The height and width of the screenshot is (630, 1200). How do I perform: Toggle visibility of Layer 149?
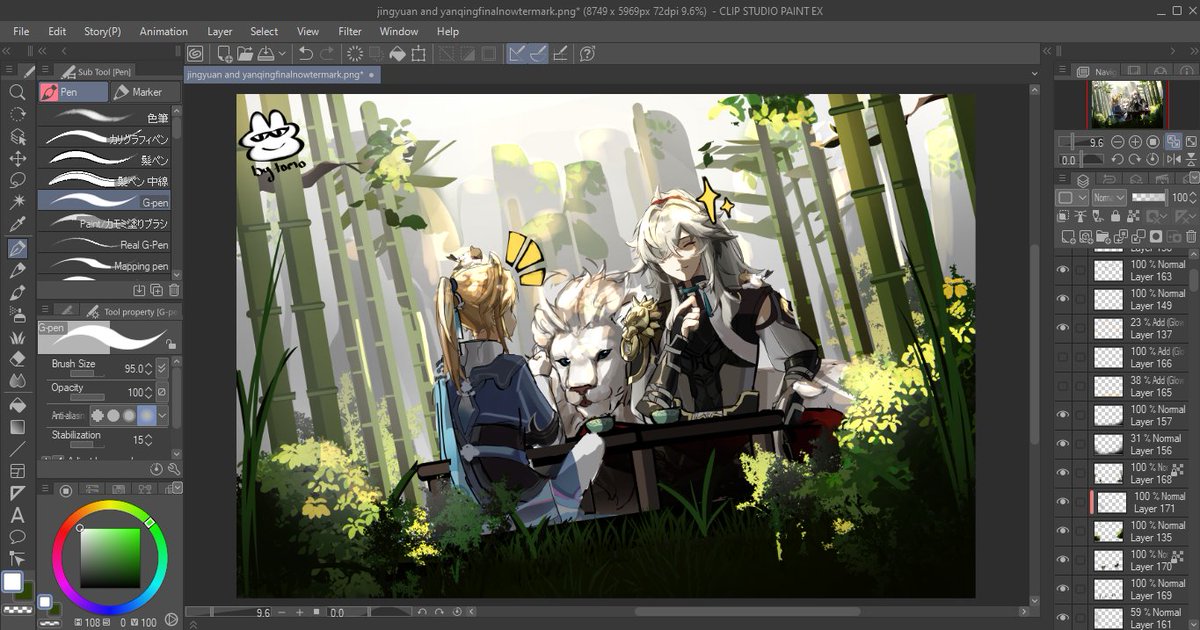pos(1063,299)
